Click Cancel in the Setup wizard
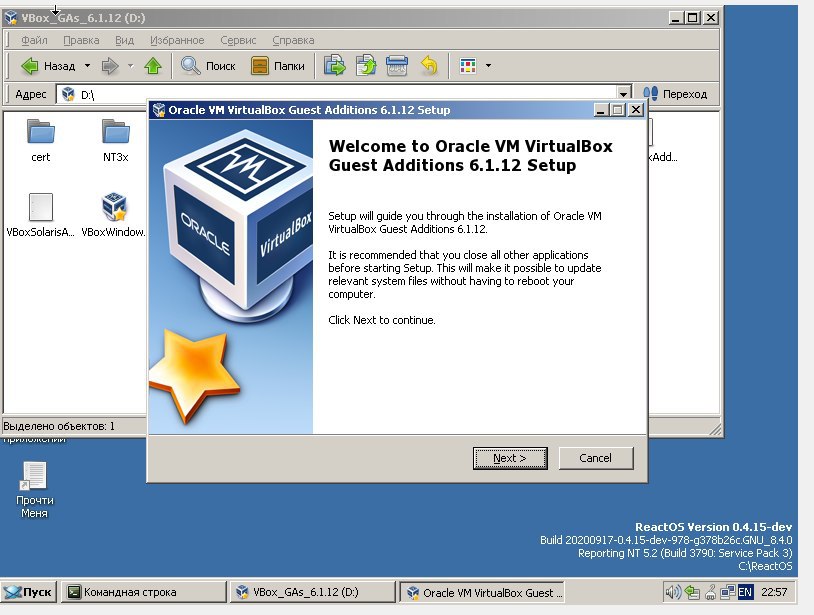This screenshot has height=615, width=814. [595, 458]
